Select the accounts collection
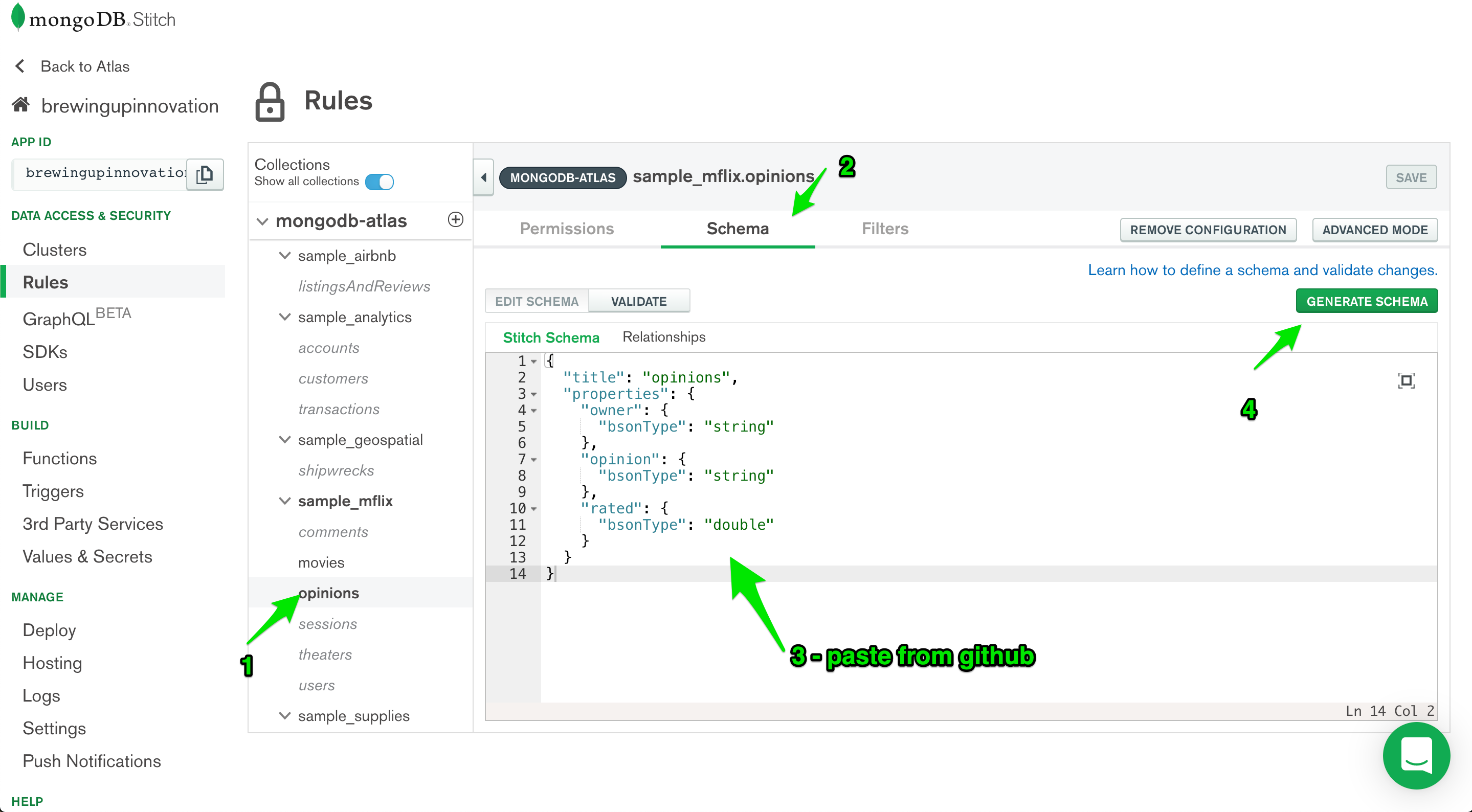Viewport: 1472px width, 812px height. (x=328, y=348)
